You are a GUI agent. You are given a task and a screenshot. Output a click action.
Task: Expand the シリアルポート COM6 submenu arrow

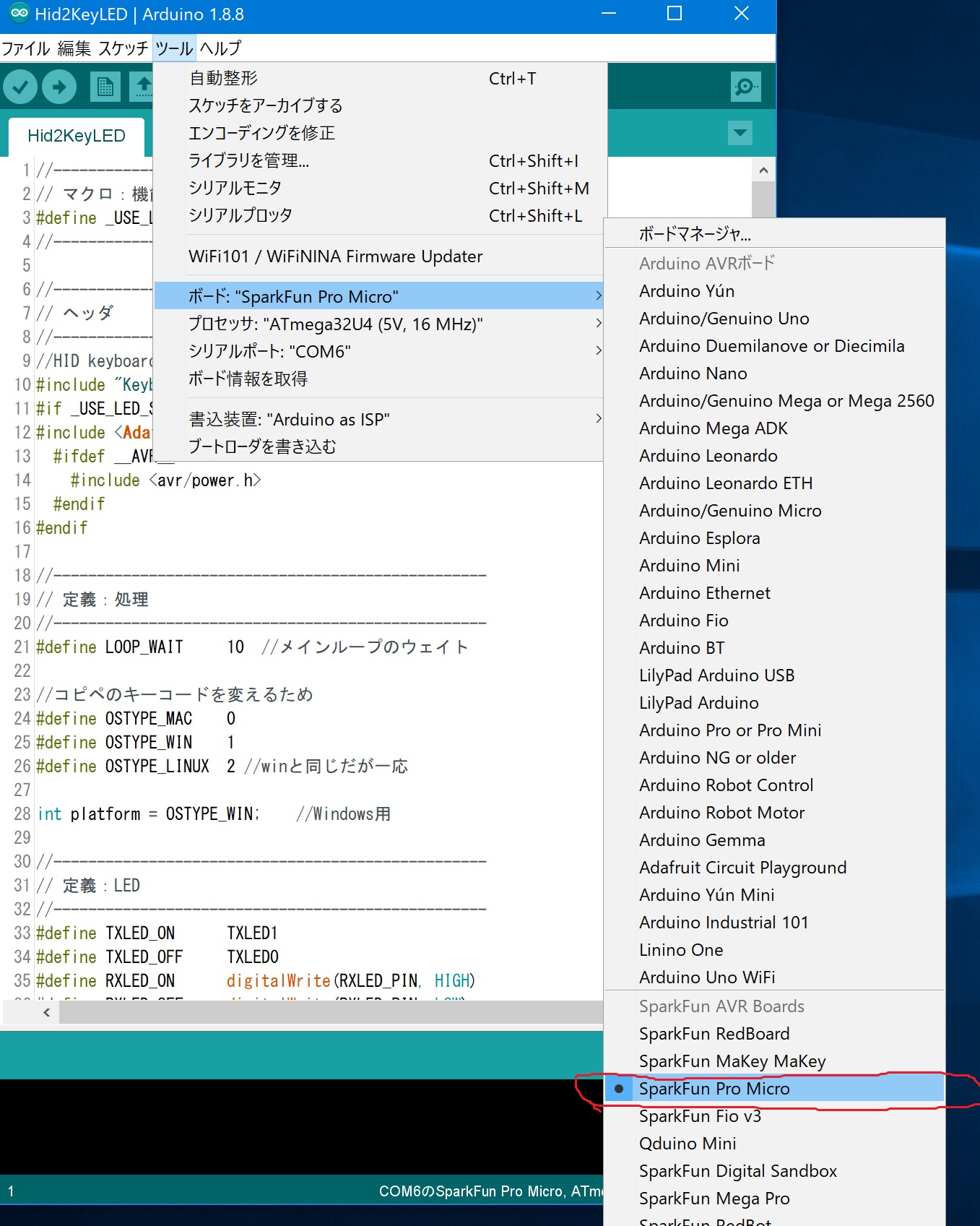click(x=599, y=350)
